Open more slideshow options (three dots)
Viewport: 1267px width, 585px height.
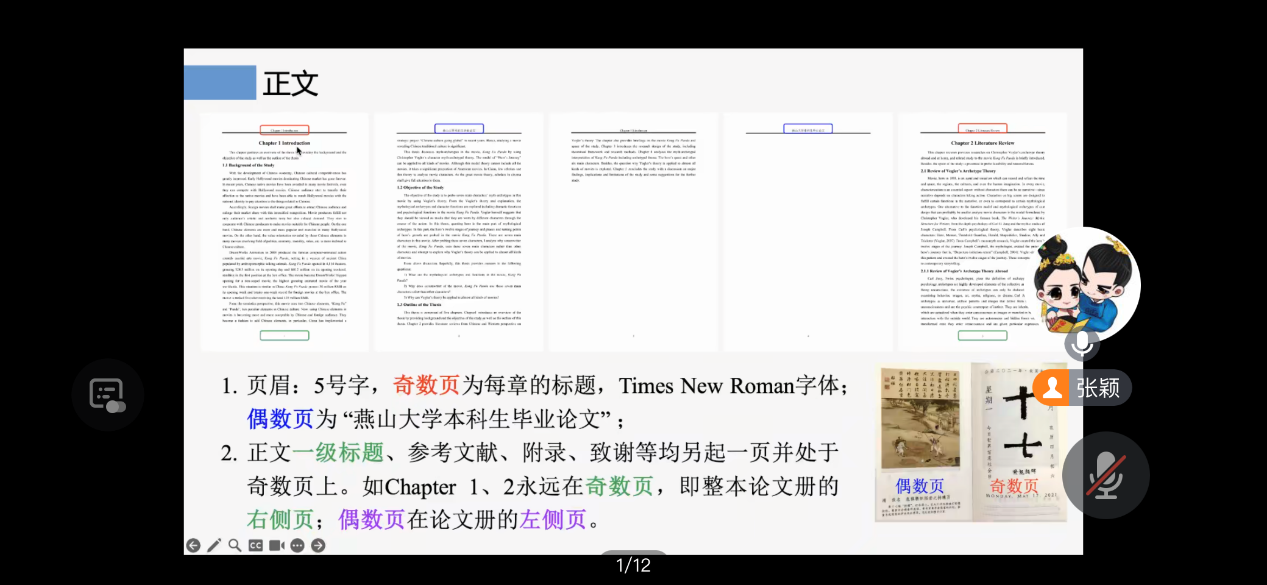tap(297, 545)
